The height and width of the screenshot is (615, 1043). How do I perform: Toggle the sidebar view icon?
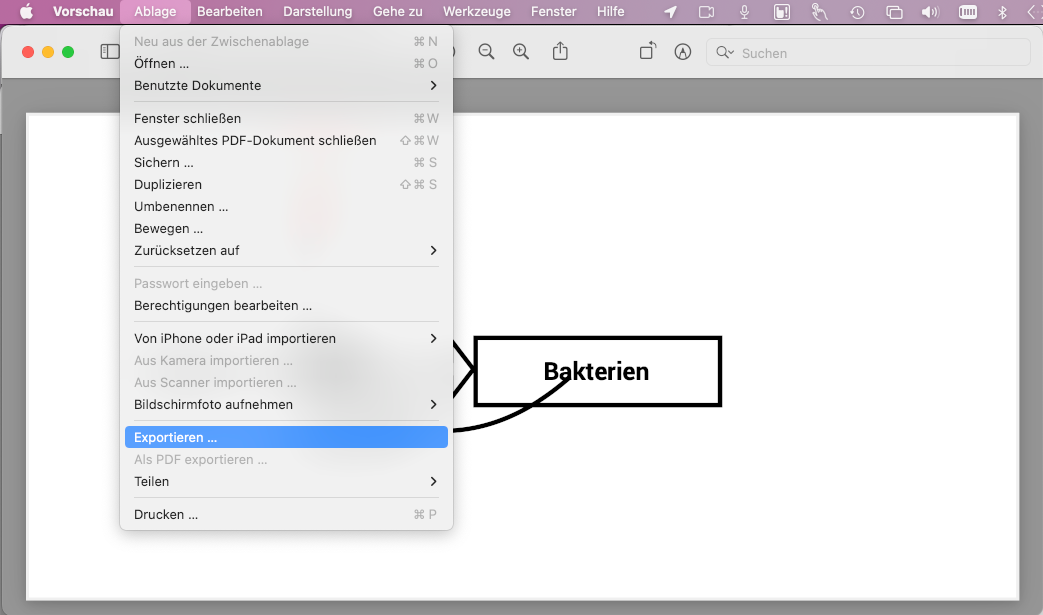[x=109, y=52]
